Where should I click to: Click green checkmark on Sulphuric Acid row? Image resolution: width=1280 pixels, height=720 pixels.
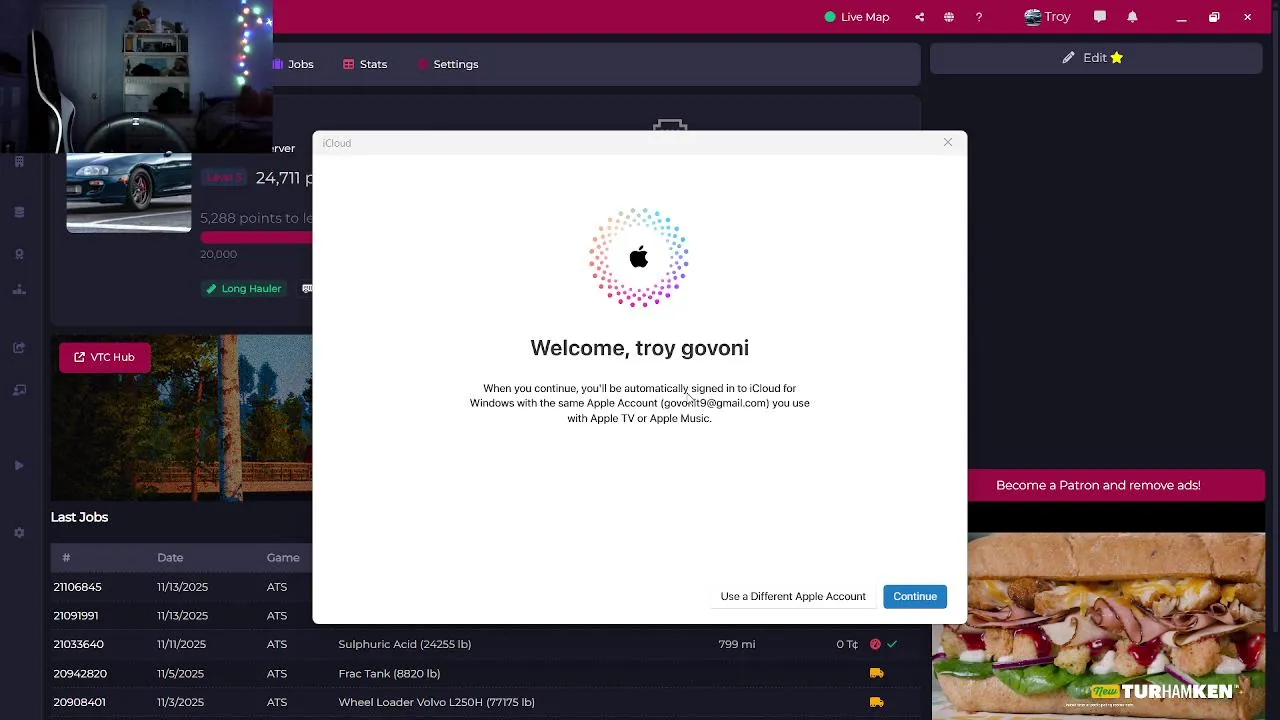pos(892,644)
